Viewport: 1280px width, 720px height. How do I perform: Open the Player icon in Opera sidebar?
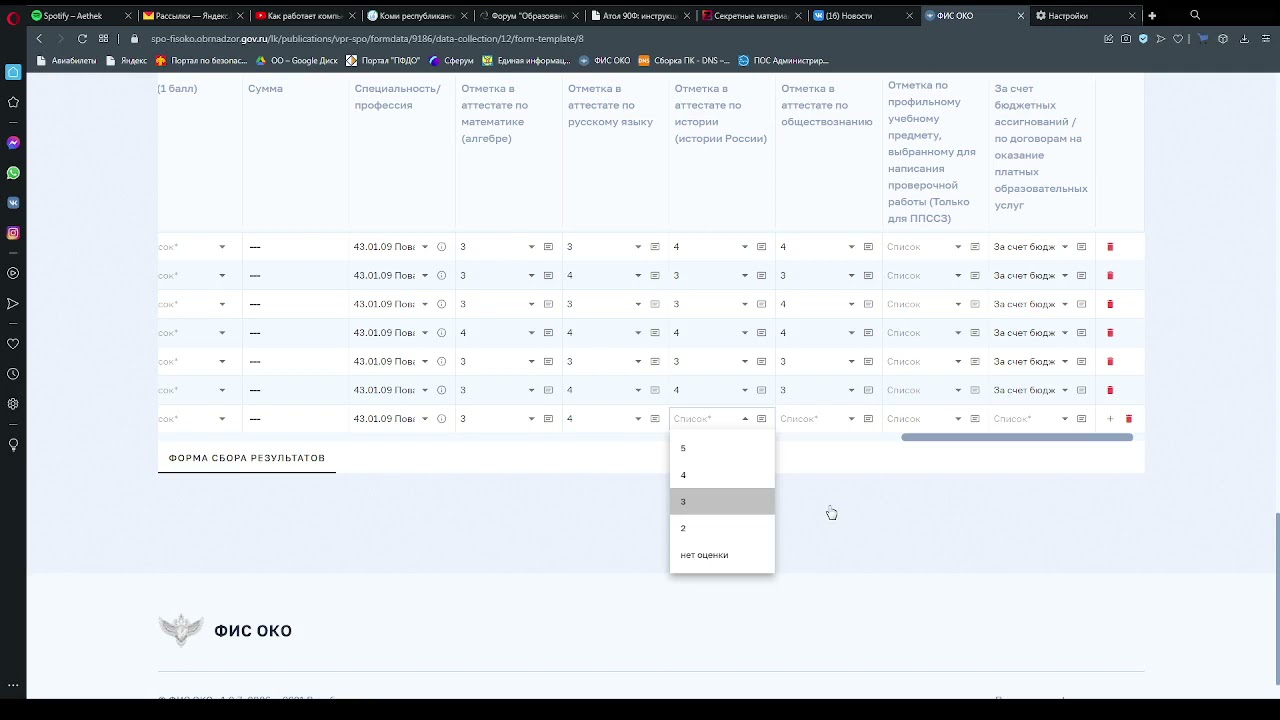(x=13, y=273)
